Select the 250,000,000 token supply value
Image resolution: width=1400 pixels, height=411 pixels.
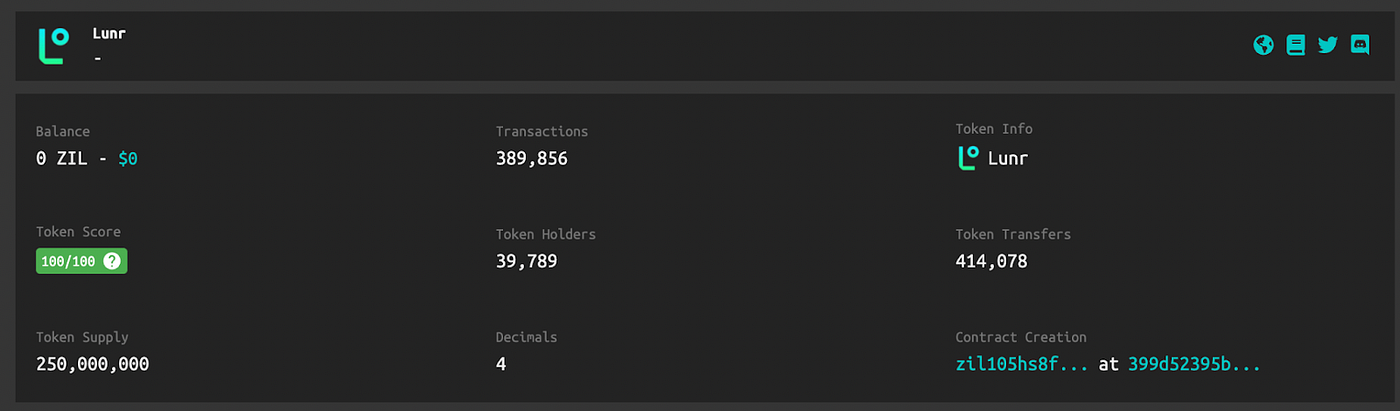pos(92,365)
